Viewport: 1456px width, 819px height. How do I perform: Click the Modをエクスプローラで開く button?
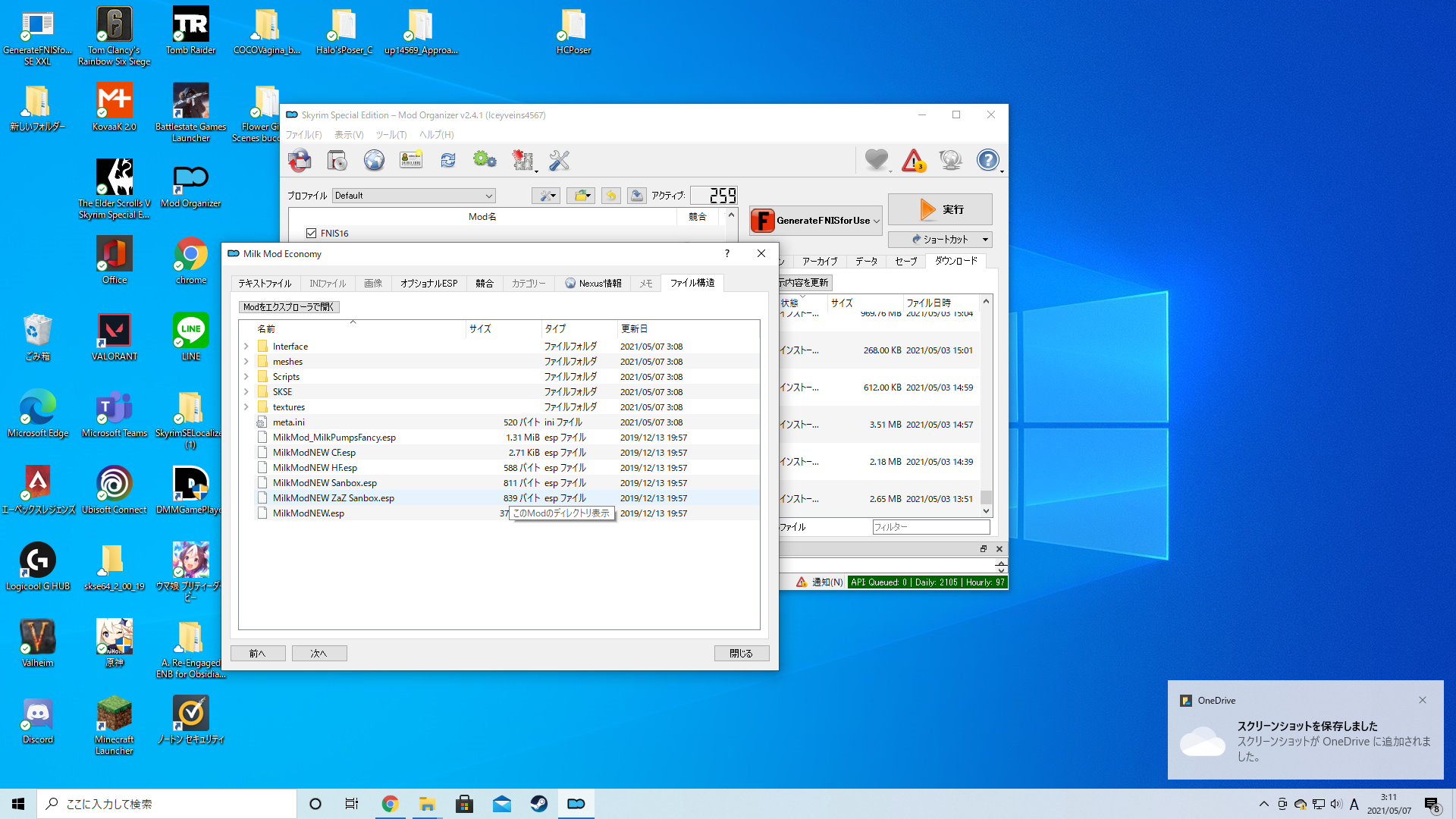coord(289,307)
